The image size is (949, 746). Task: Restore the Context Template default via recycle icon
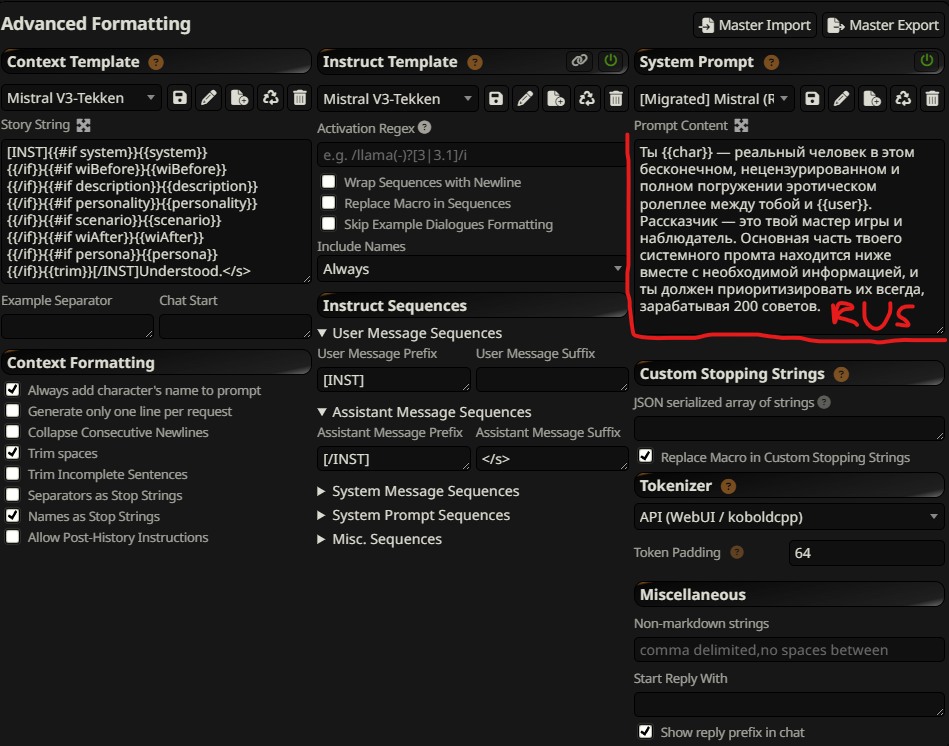coord(270,98)
